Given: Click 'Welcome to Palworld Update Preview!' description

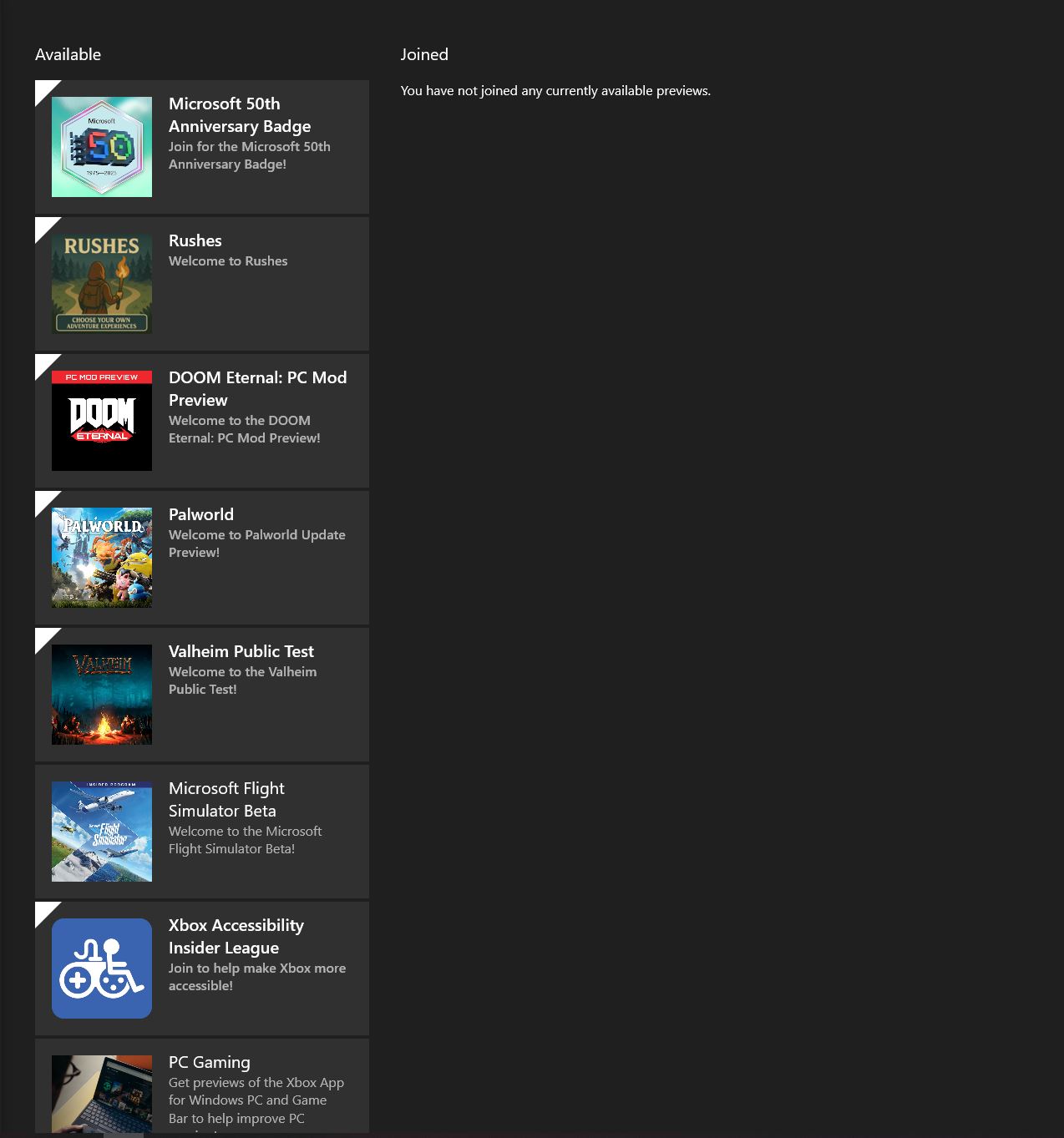Looking at the screenshot, I should click(257, 544).
